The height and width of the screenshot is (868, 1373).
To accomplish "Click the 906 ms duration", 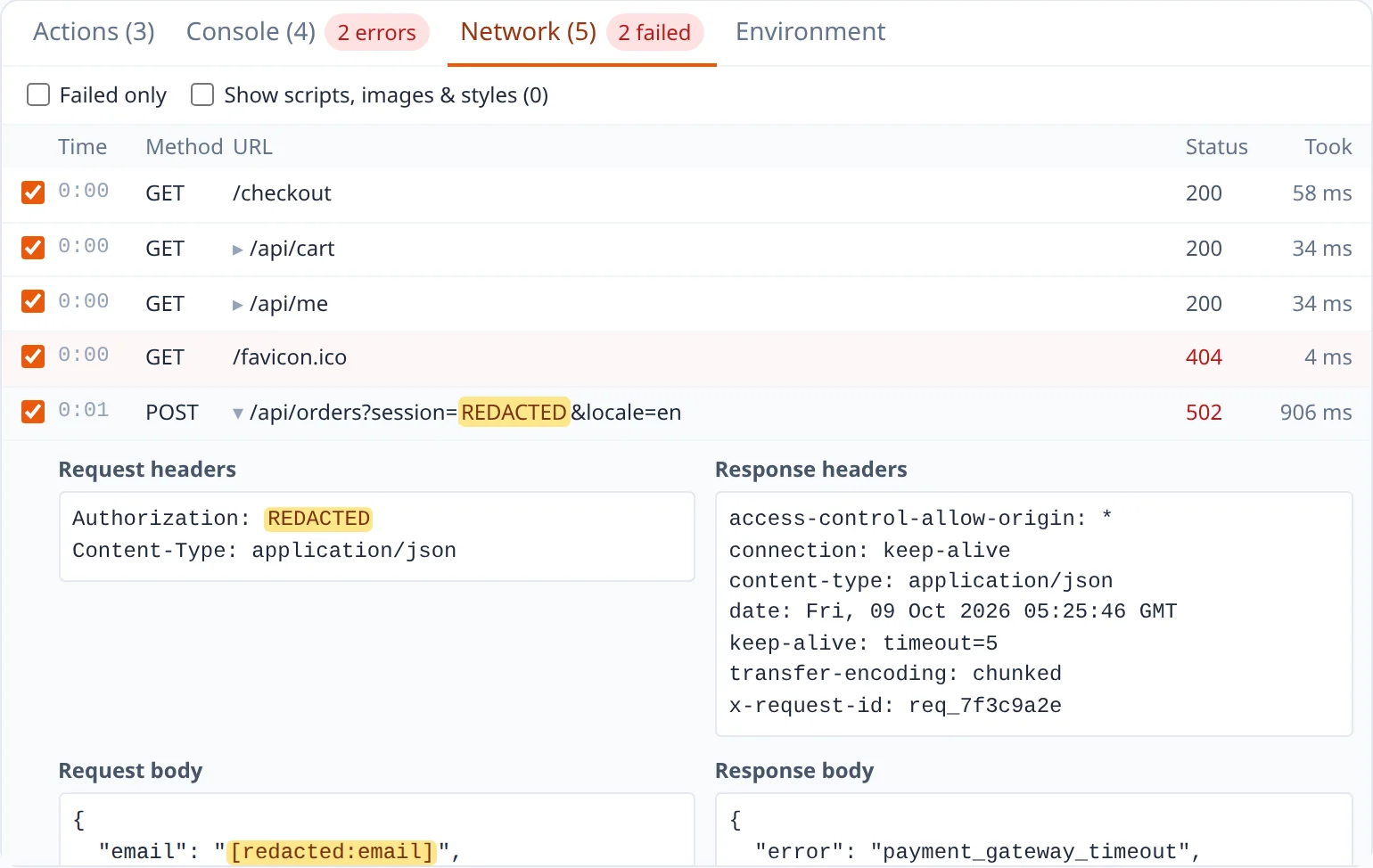I will point(1316,413).
